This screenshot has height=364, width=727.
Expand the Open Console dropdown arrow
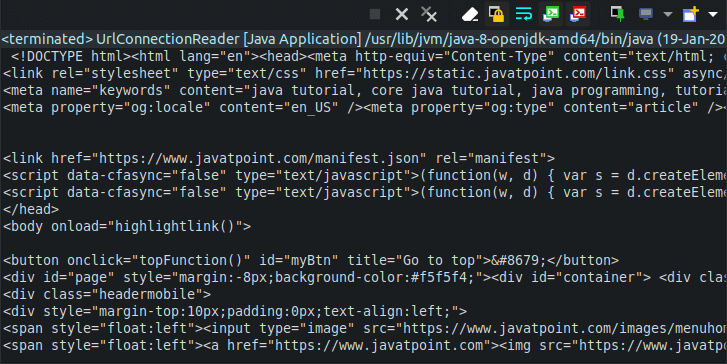(713, 14)
